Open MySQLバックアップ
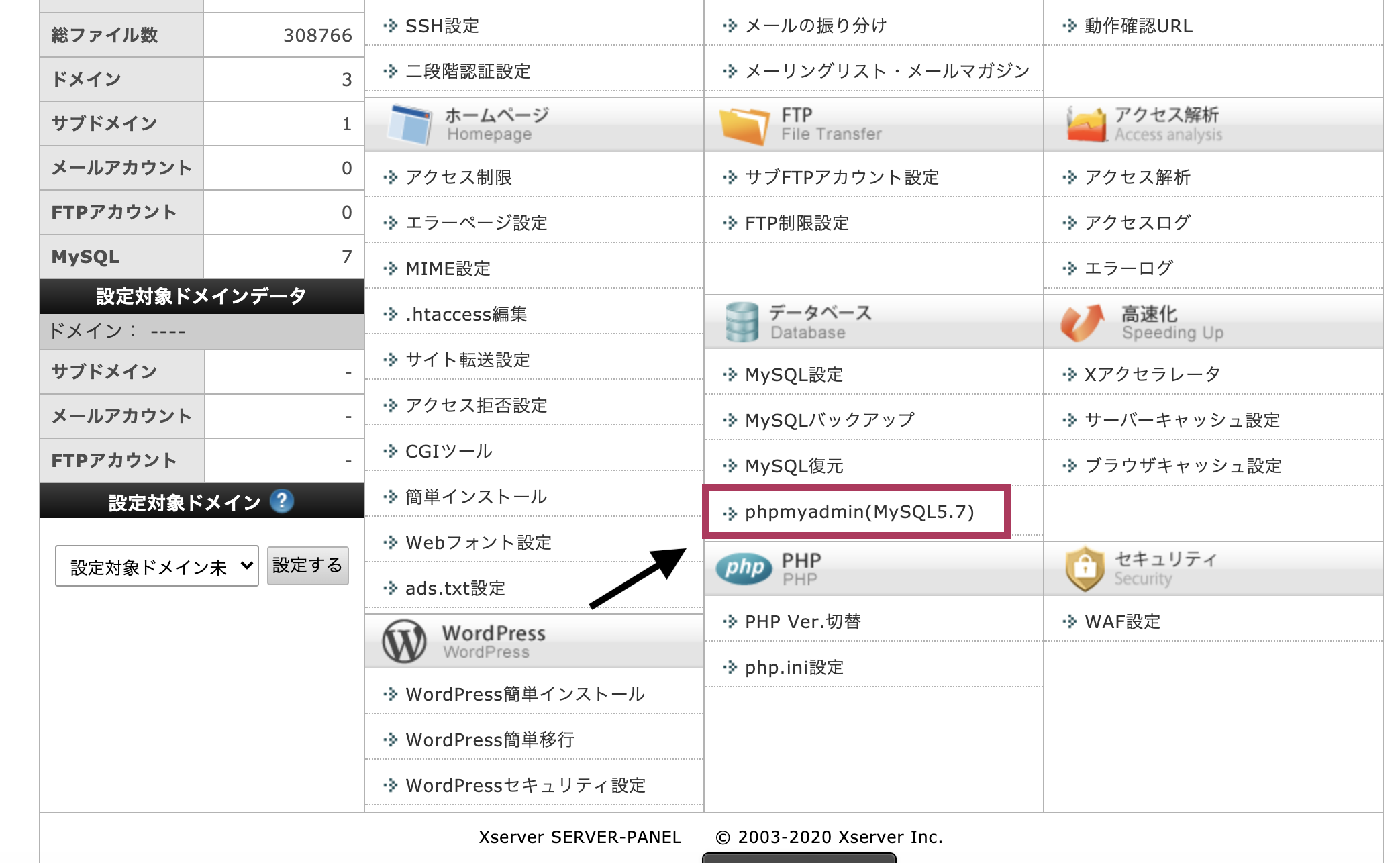 point(830,420)
